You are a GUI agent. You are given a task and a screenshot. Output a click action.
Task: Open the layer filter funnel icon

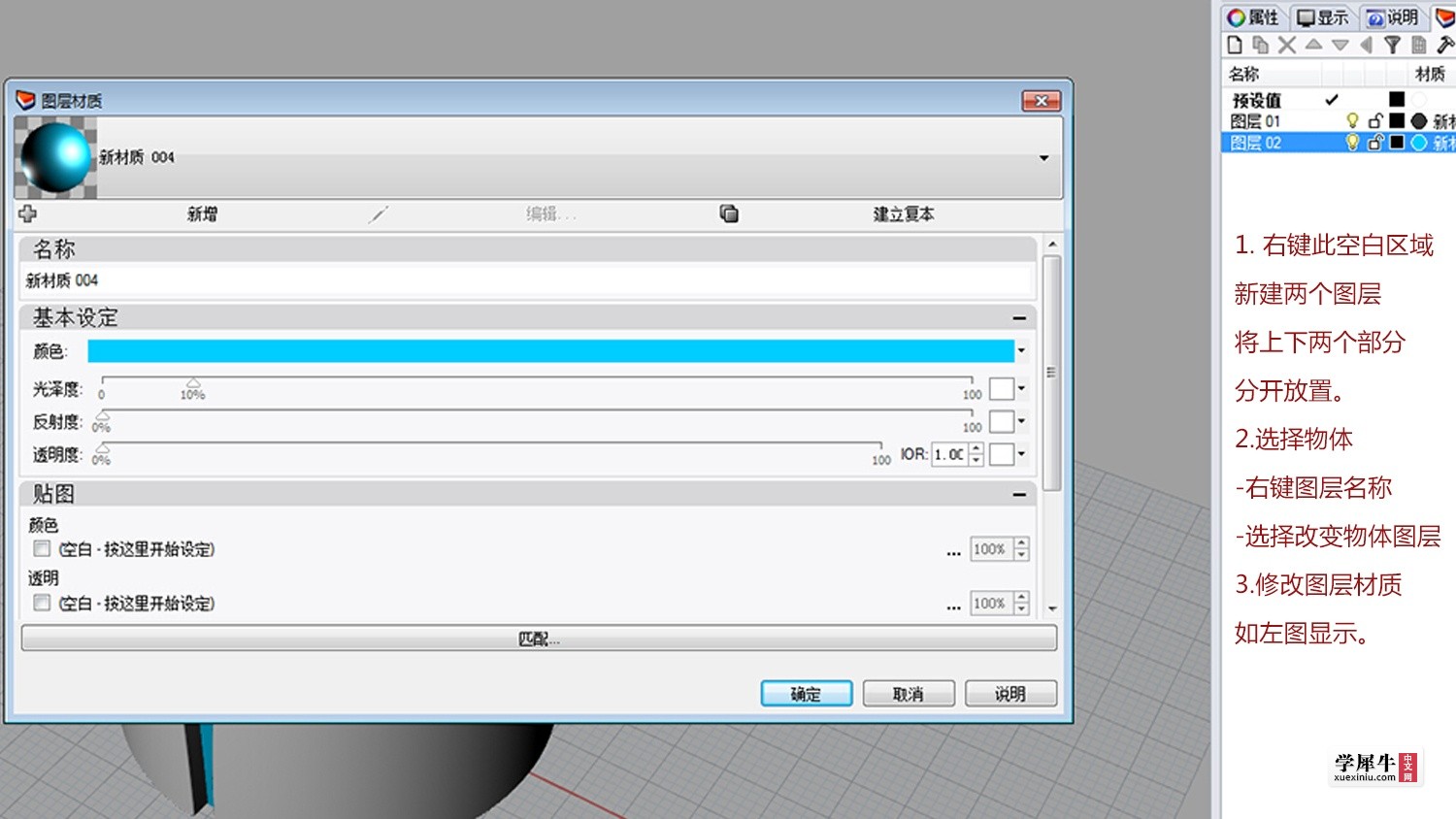coord(1393,45)
